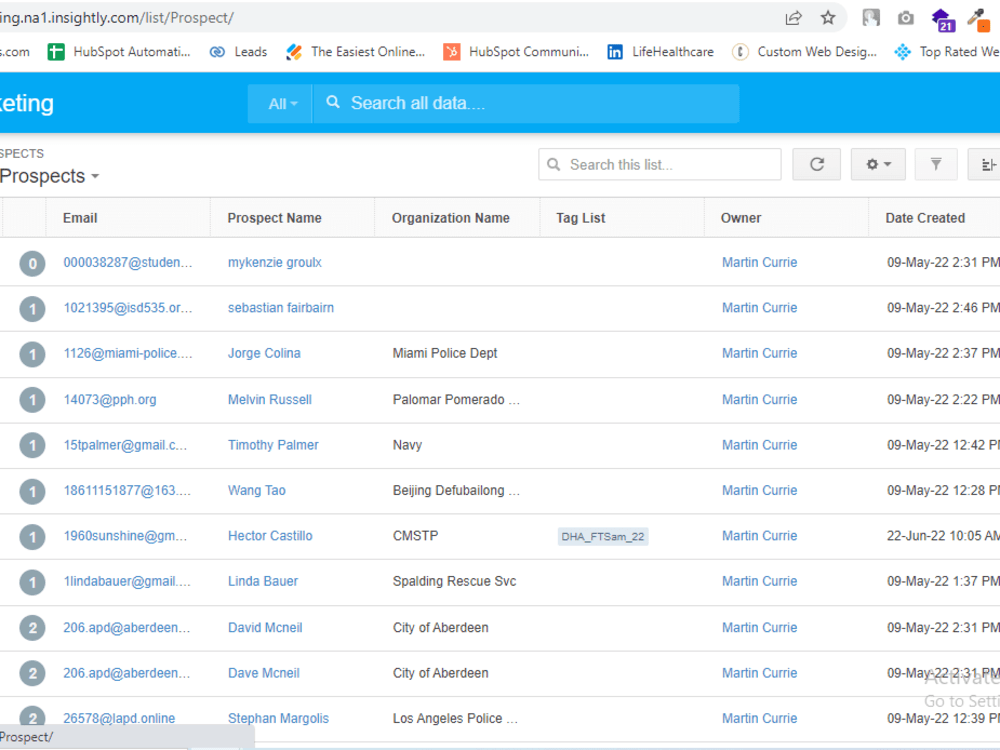This screenshot has width=1000, height=750.
Task: Open email 000038287@studen...
Action: 128,262
